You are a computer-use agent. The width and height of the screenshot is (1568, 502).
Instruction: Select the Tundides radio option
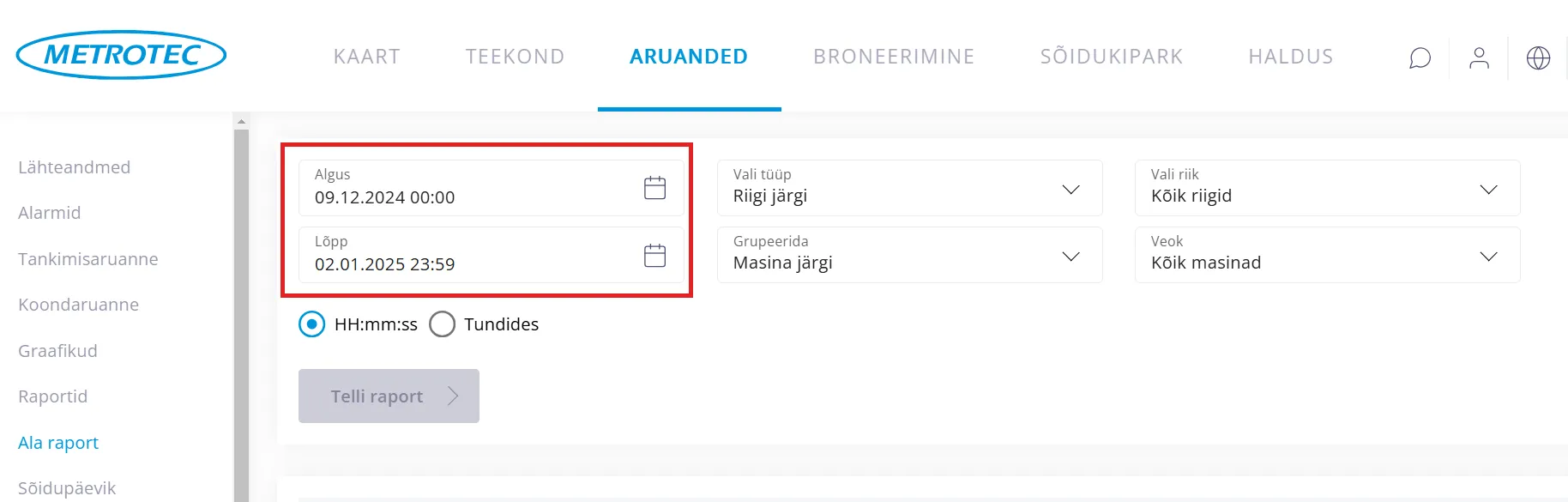coord(442,324)
